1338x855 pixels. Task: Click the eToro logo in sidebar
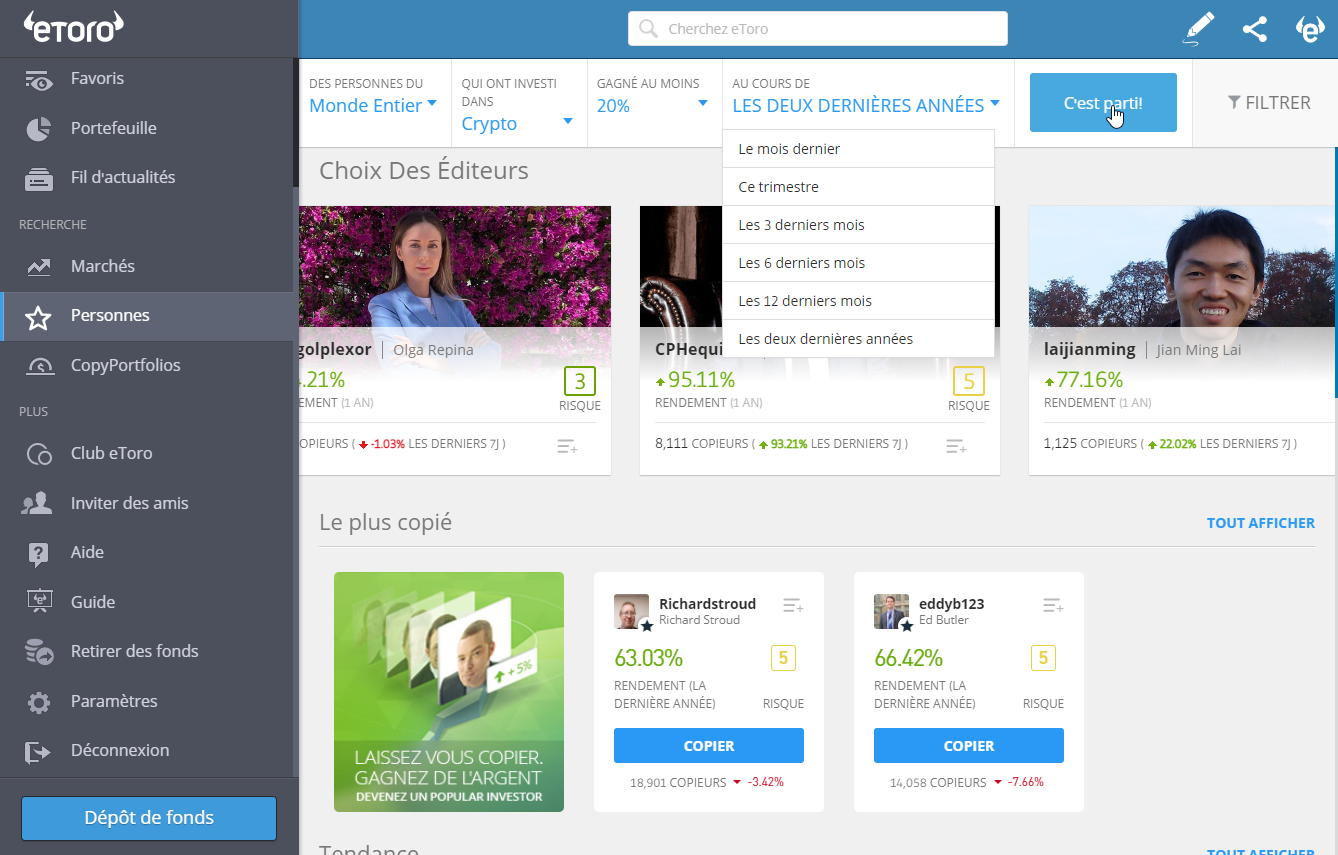click(73, 27)
